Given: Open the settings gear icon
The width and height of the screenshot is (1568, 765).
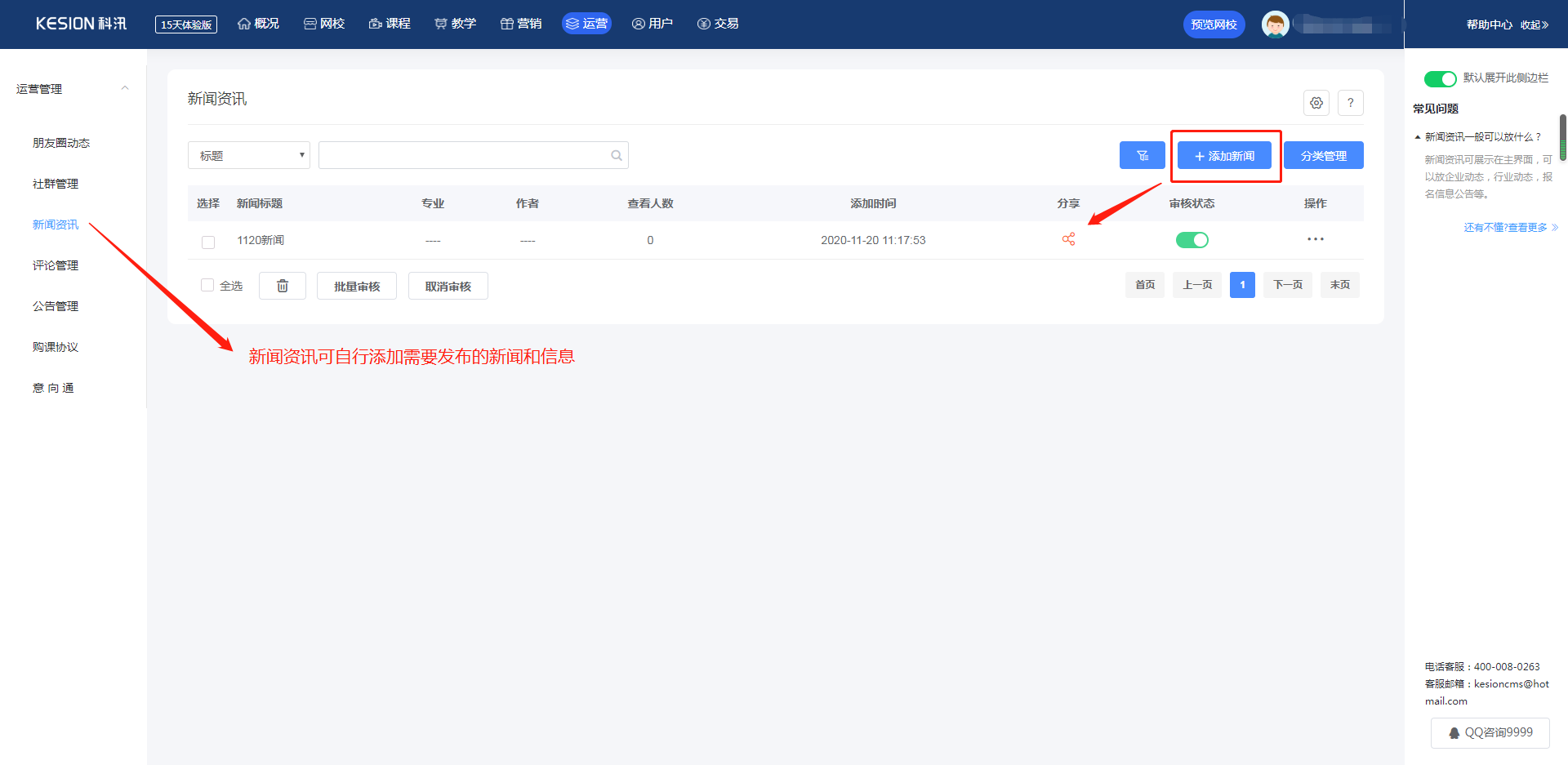Looking at the screenshot, I should click(x=1316, y=103).
